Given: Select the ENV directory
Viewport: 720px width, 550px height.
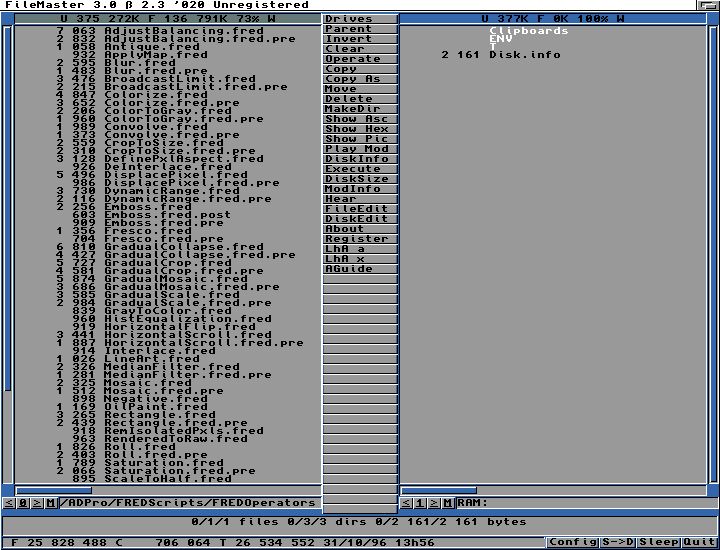Looking at the screenshot, I should click(x=501, y=39).
